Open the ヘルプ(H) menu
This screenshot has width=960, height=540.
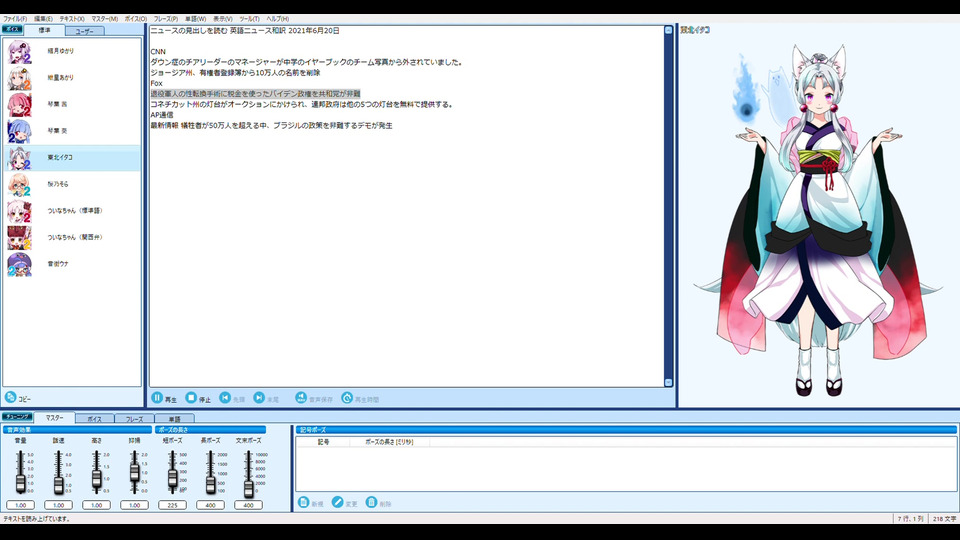tap(277, 19)
